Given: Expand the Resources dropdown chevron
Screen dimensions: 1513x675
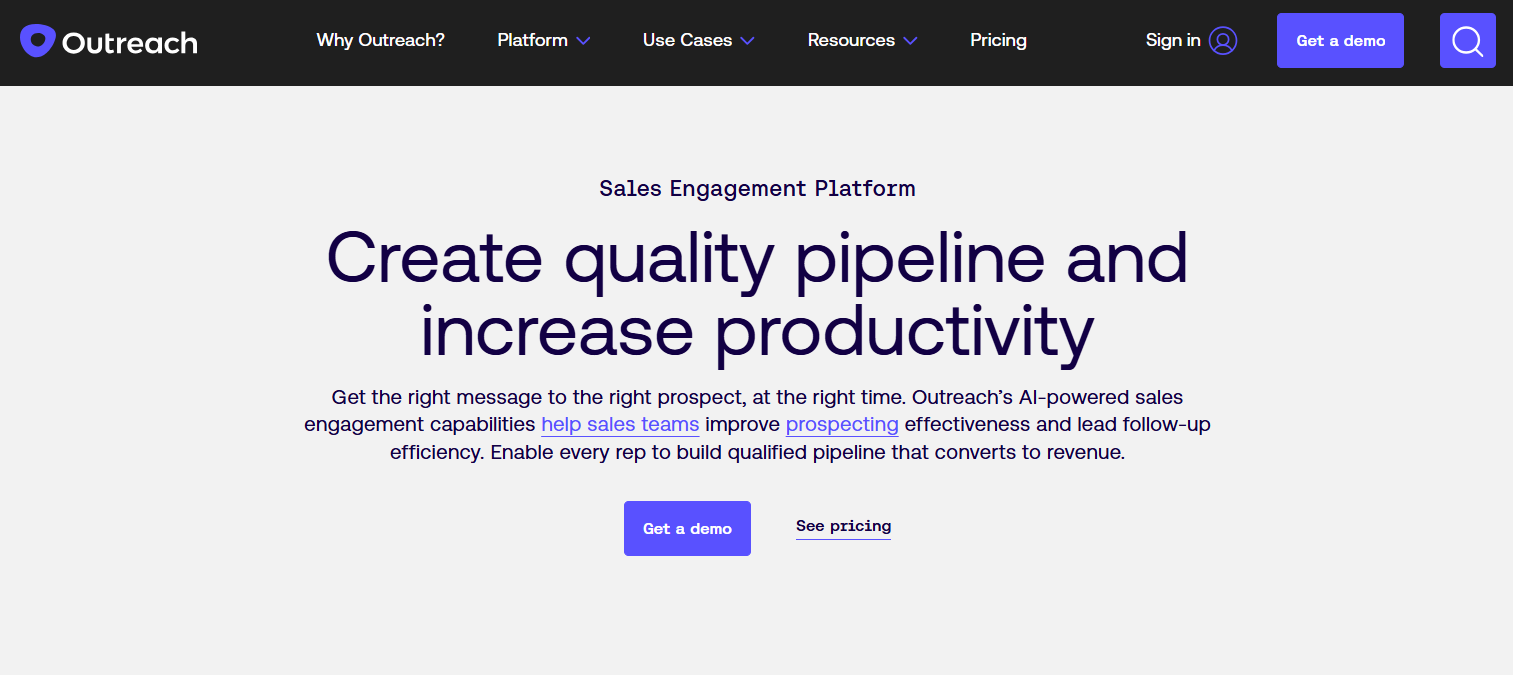Looking at the screenshot, I should 910,41.
